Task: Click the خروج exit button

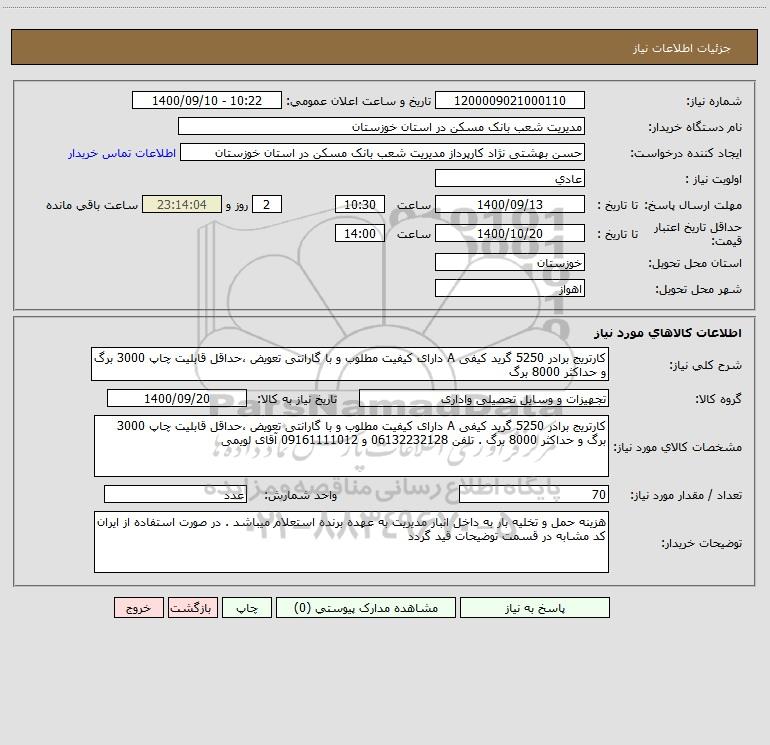Action: [x=138, y=607]
